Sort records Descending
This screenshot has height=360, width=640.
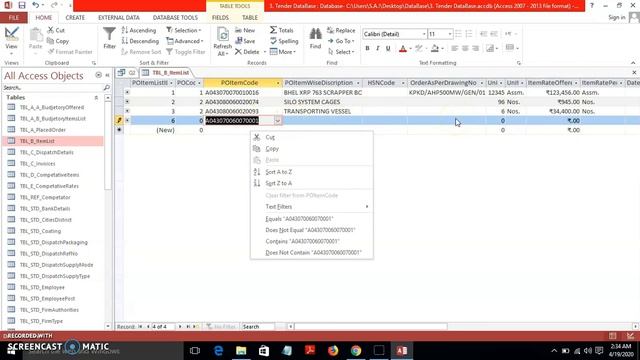click(140, 41)
